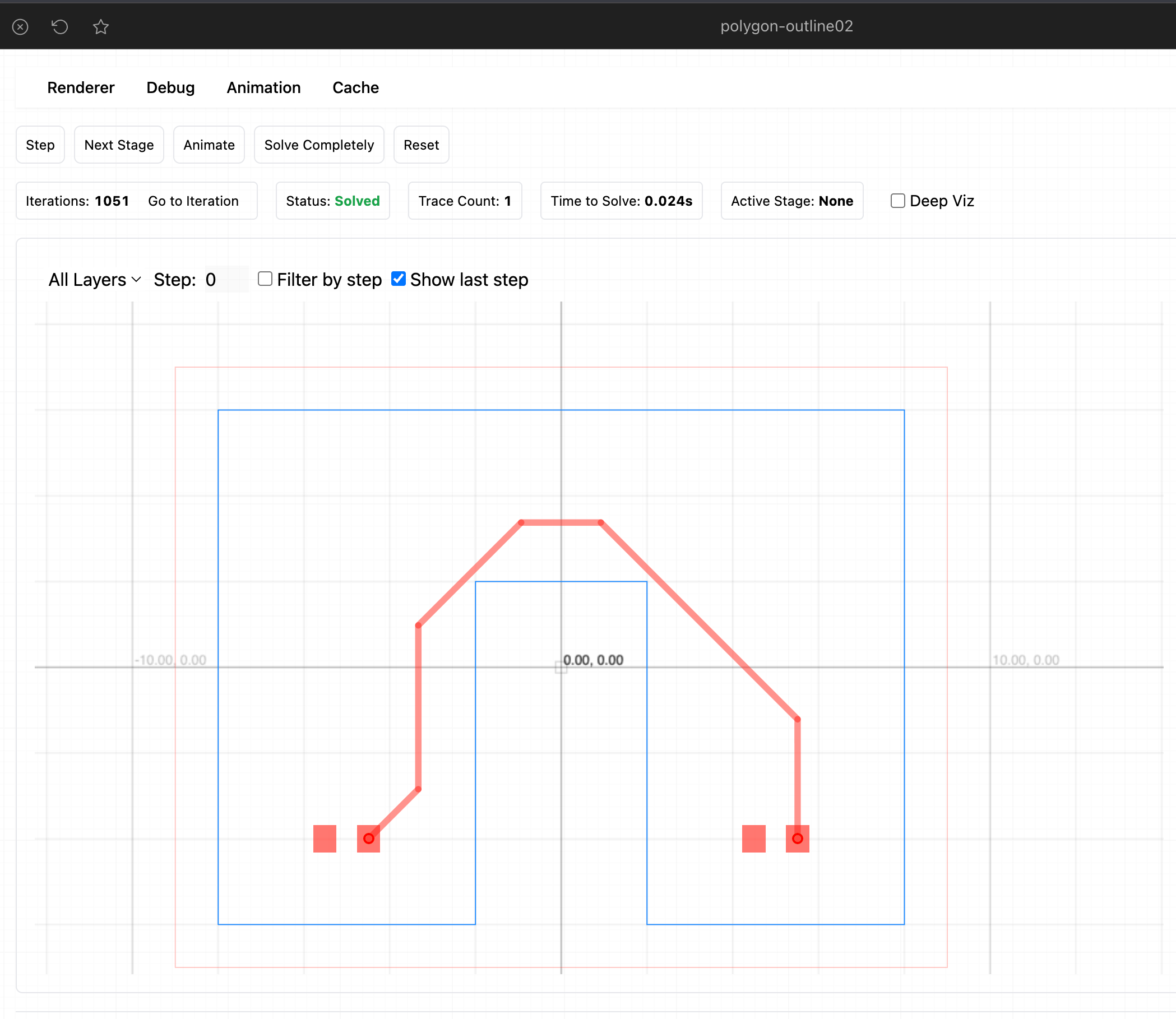Open the Cache menu
The width and height of the screenshot is (1176, 1019).
355,87
